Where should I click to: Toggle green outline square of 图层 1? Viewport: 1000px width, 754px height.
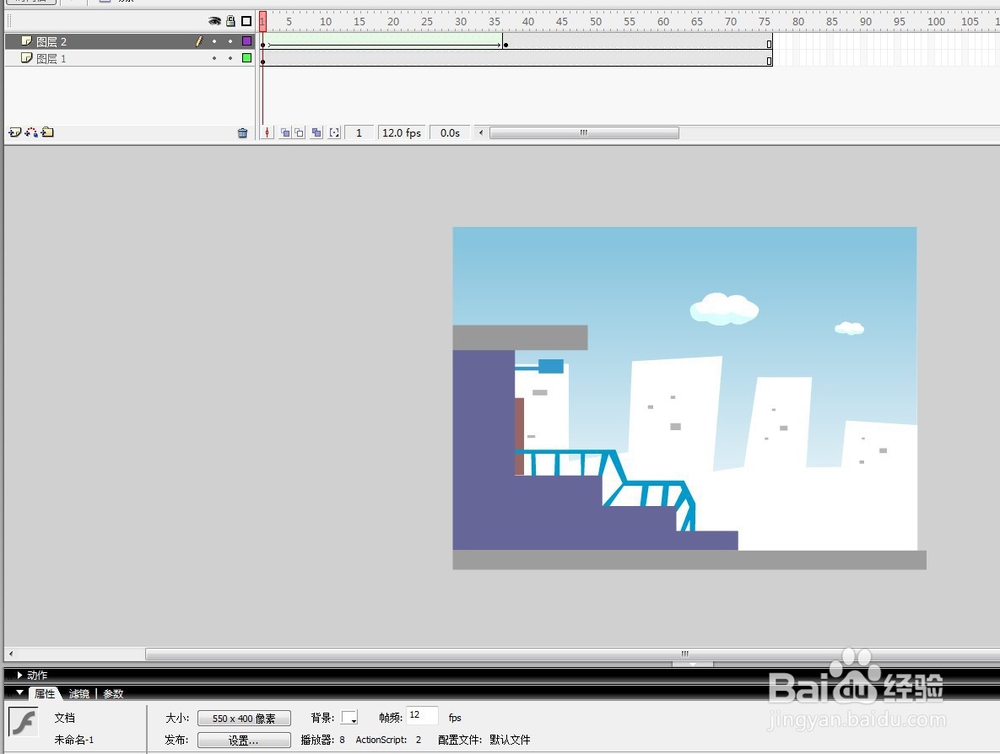(247, 58)
